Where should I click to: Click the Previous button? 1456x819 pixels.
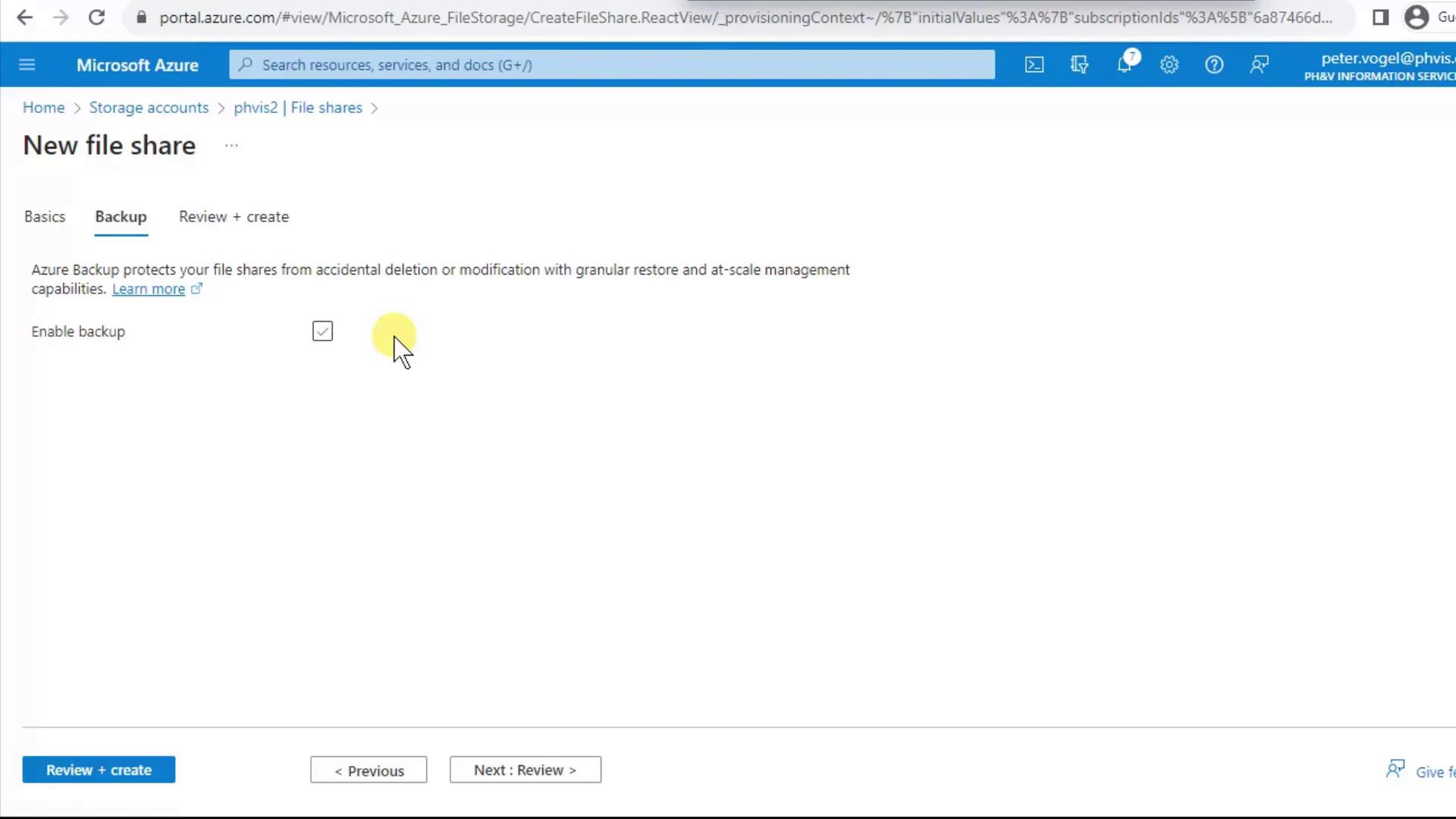(x=369, y=770)
